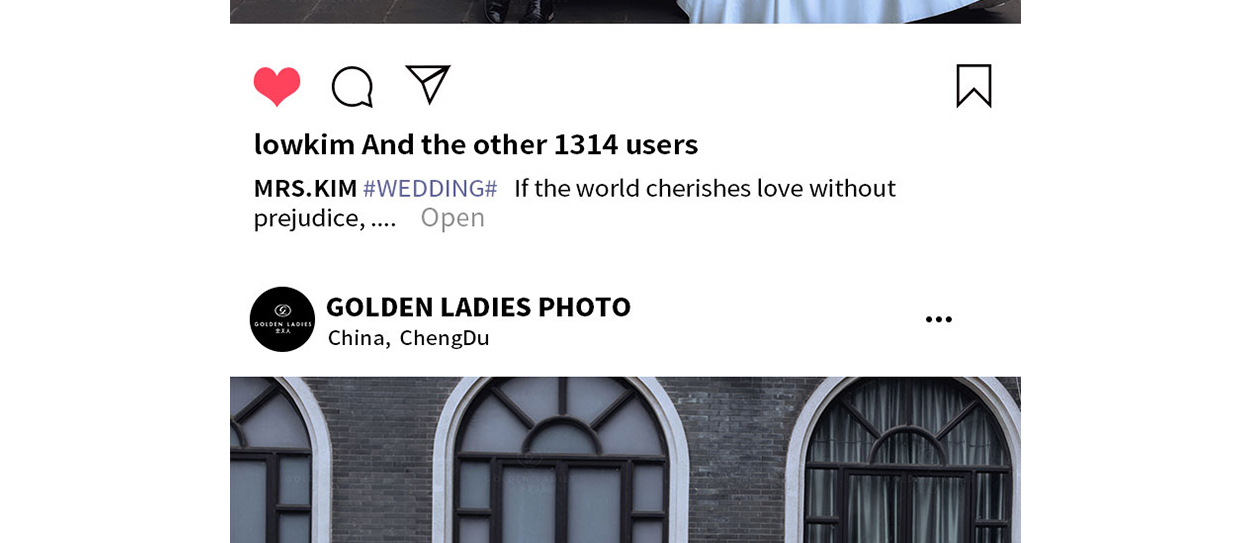This screenshot has height=543, width=1250.
Task: Tap the partially visible left arched window
Action: coord(280,461)
